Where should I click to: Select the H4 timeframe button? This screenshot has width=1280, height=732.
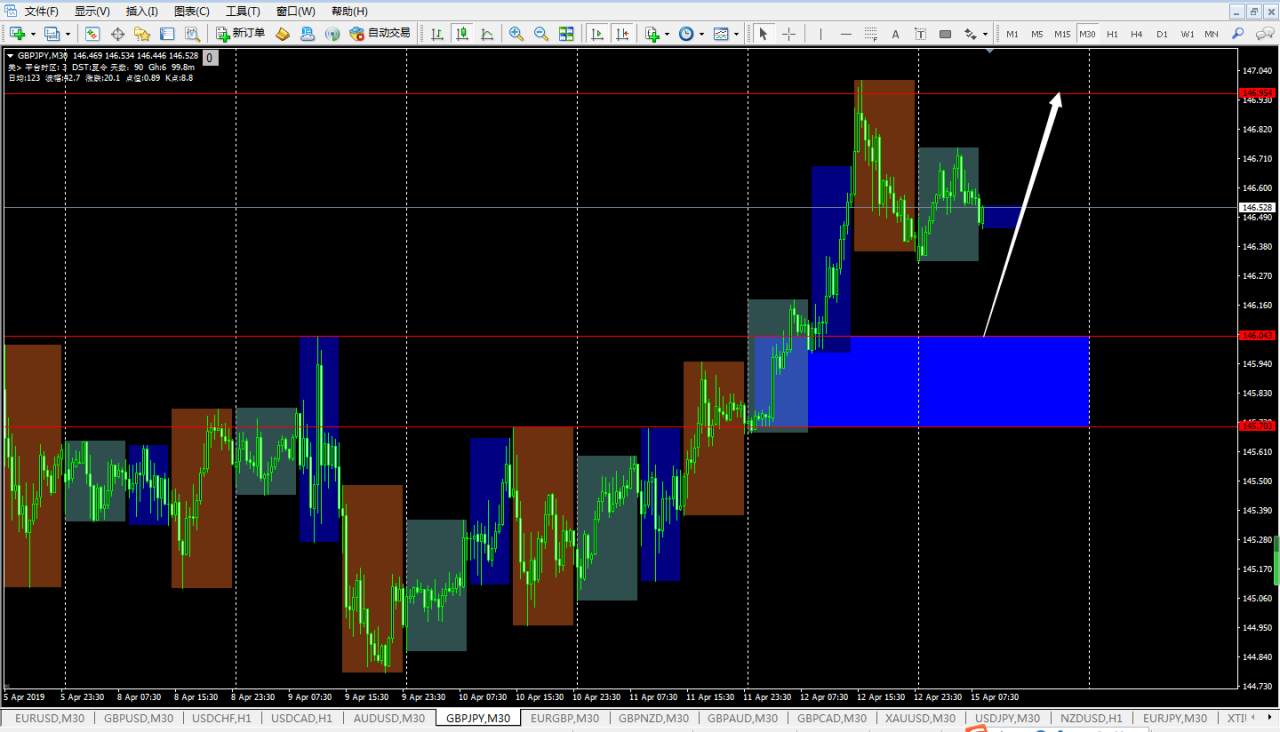(1136, 34)
